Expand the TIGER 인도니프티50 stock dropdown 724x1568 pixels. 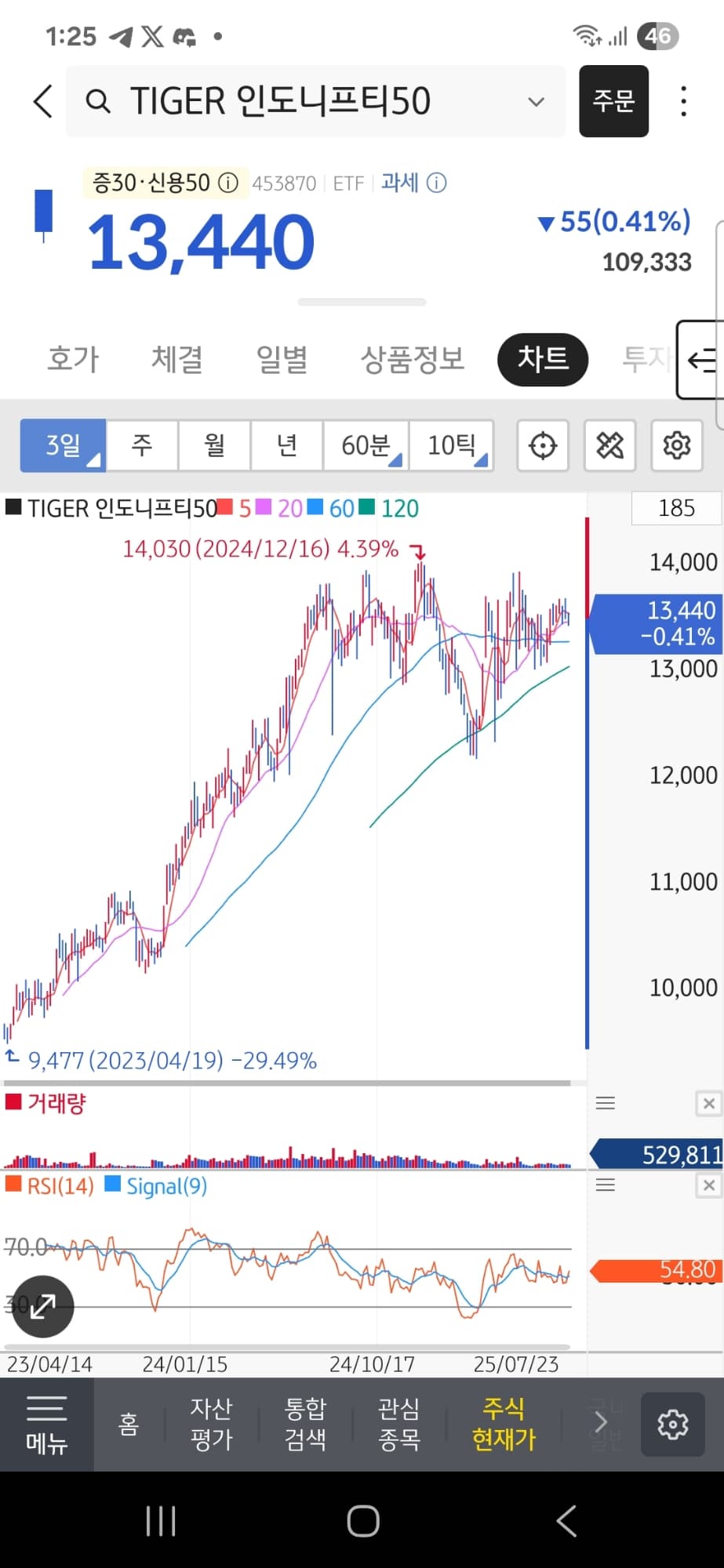coord(537,102)
